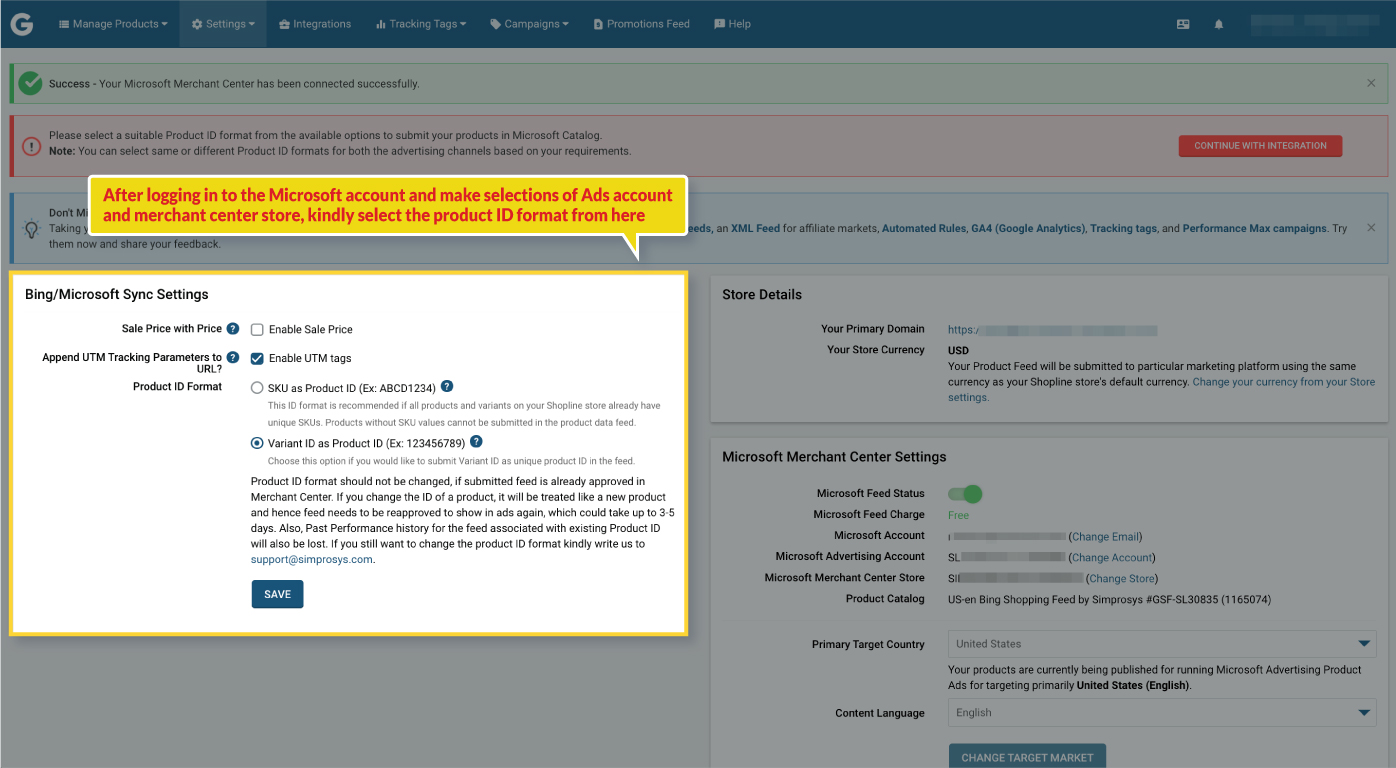
Task: Open help icon for Append UTM Tracking
Action: pyautogui.click(x=233, y=357)
